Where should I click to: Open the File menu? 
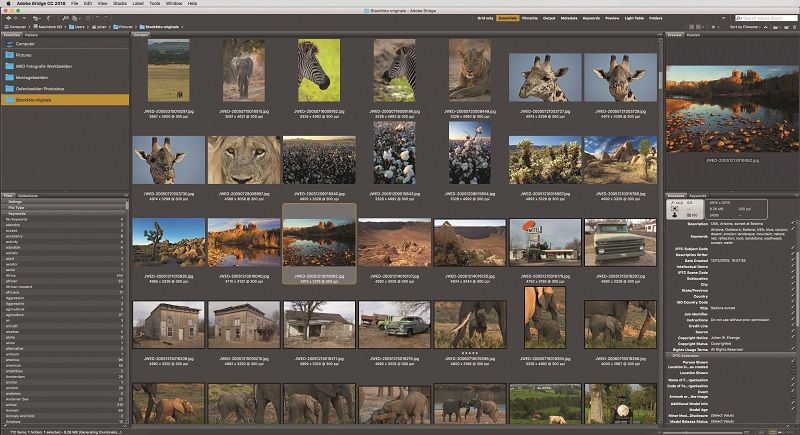74,3
